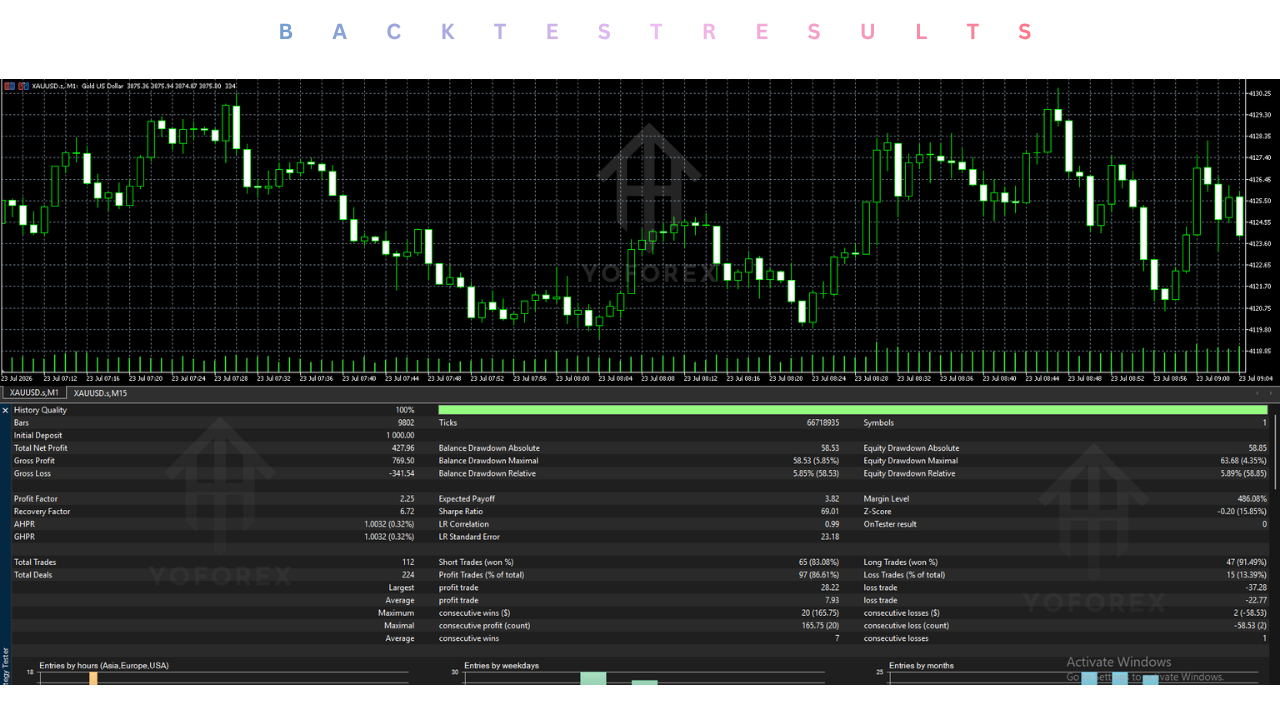Viewport: 1280px width, 720px height.
Task: Click the Z-Score value -0.20 (15.85%)
Action: (x=1243, y=512)
